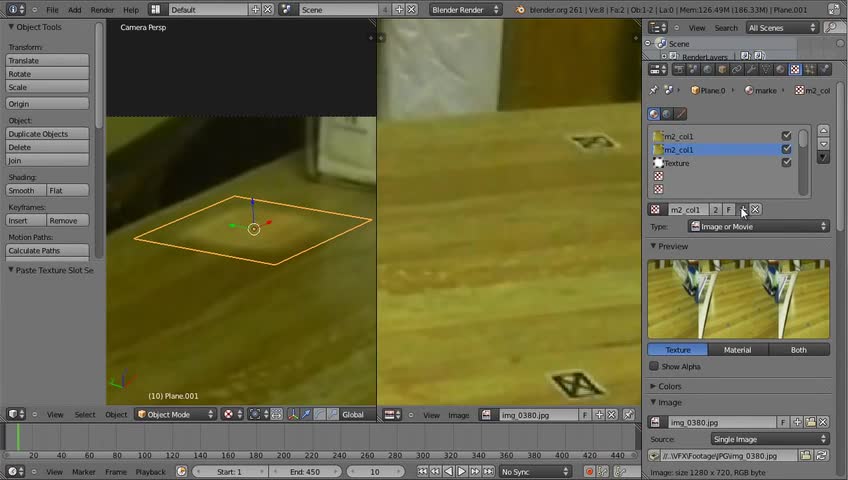Unlink the m2_col1 texture with X

coord(756,209)
